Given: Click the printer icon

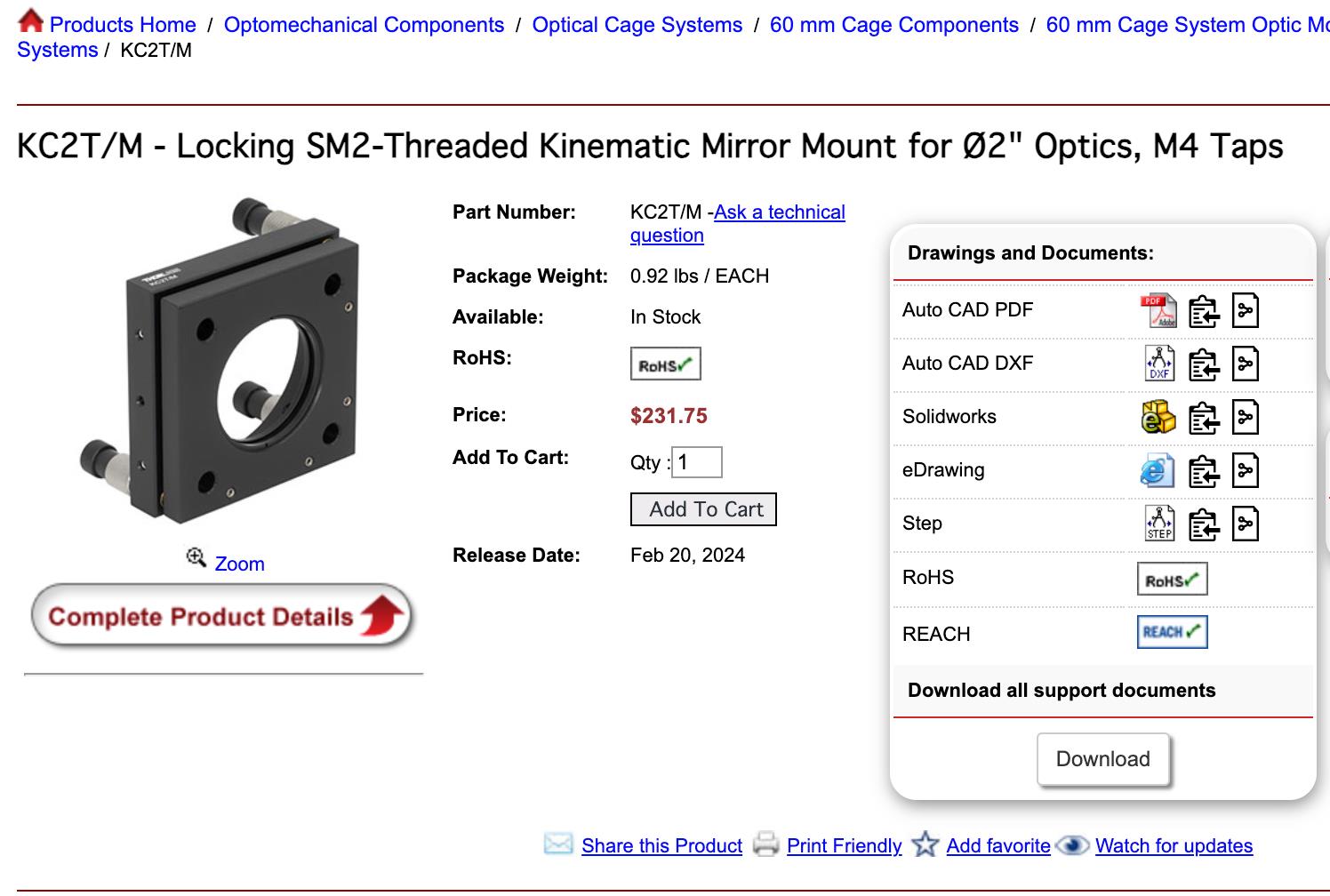Looking at the screenshot, I should point(765,844).
